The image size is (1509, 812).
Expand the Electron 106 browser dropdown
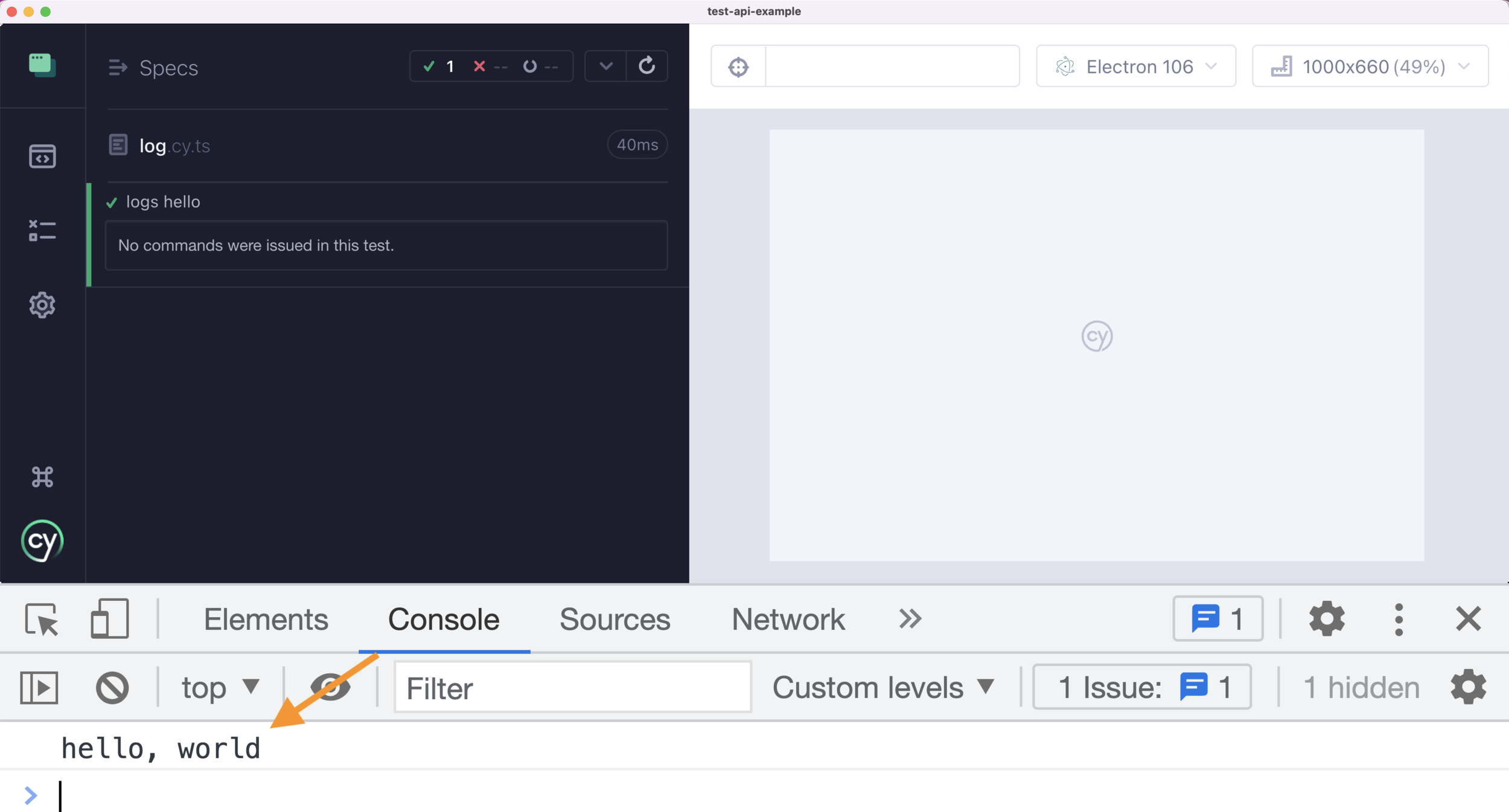pos(1135,66)
